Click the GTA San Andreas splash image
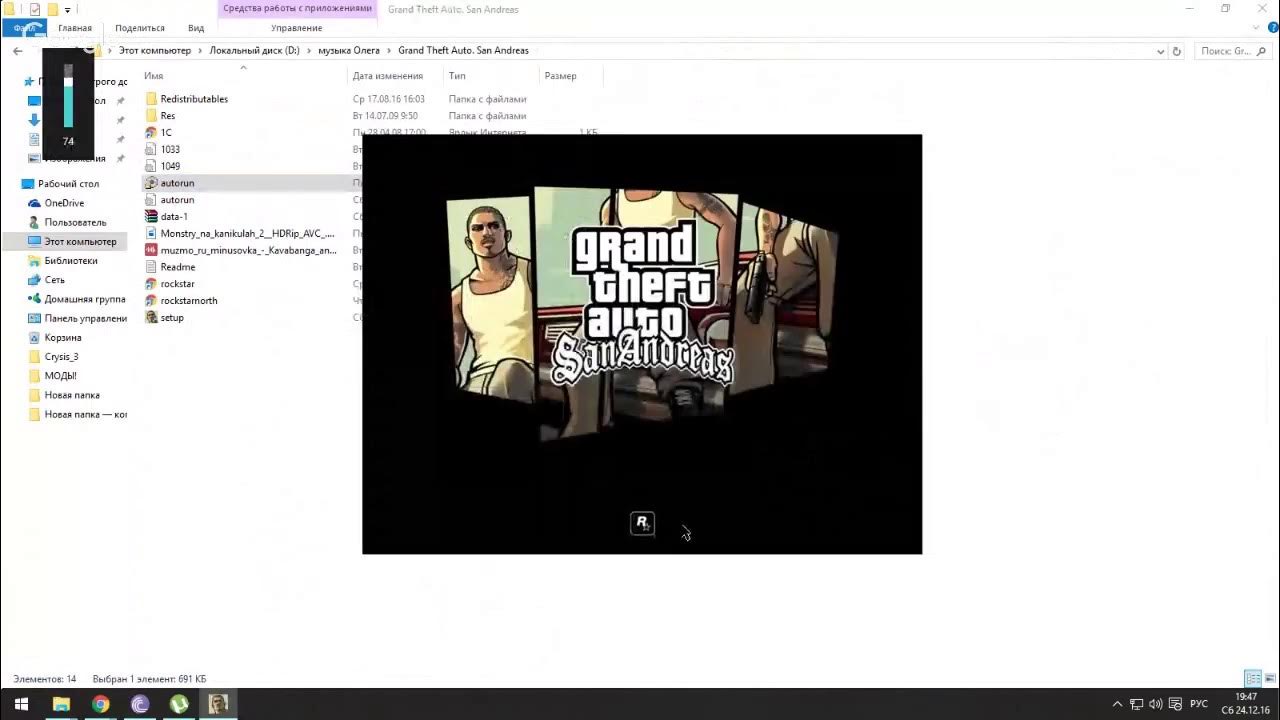Image resolution: width=1280 pixels, height=720 pixels. 642,343
